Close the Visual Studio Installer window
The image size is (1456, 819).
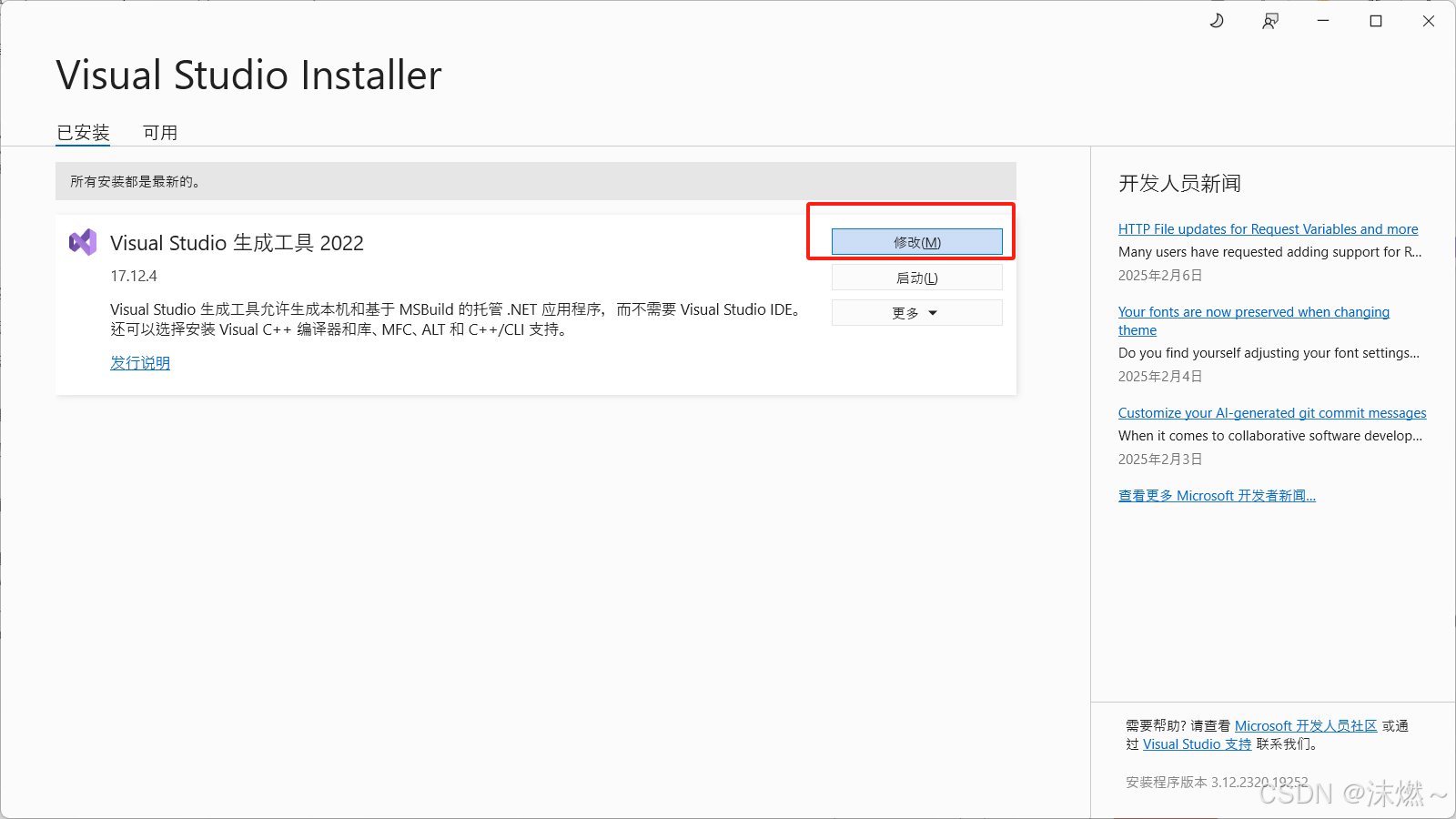tap(1429, 21)
